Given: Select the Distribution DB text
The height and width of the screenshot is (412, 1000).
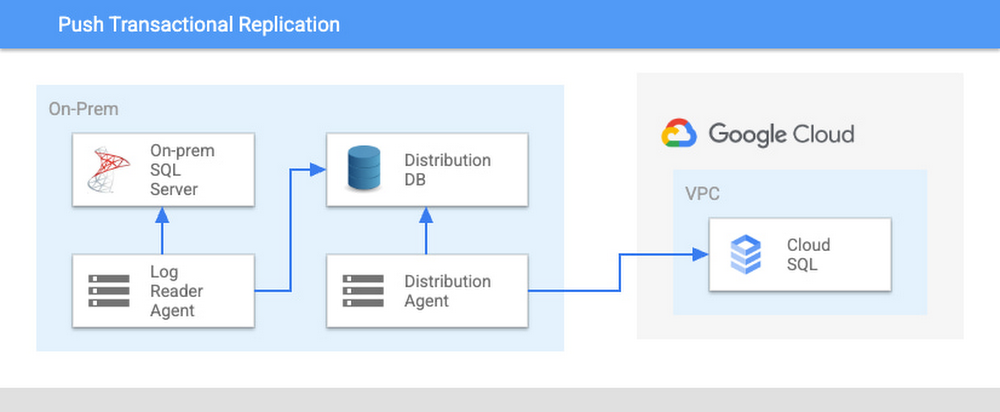Looking at the screenshot, I should 448,170.
